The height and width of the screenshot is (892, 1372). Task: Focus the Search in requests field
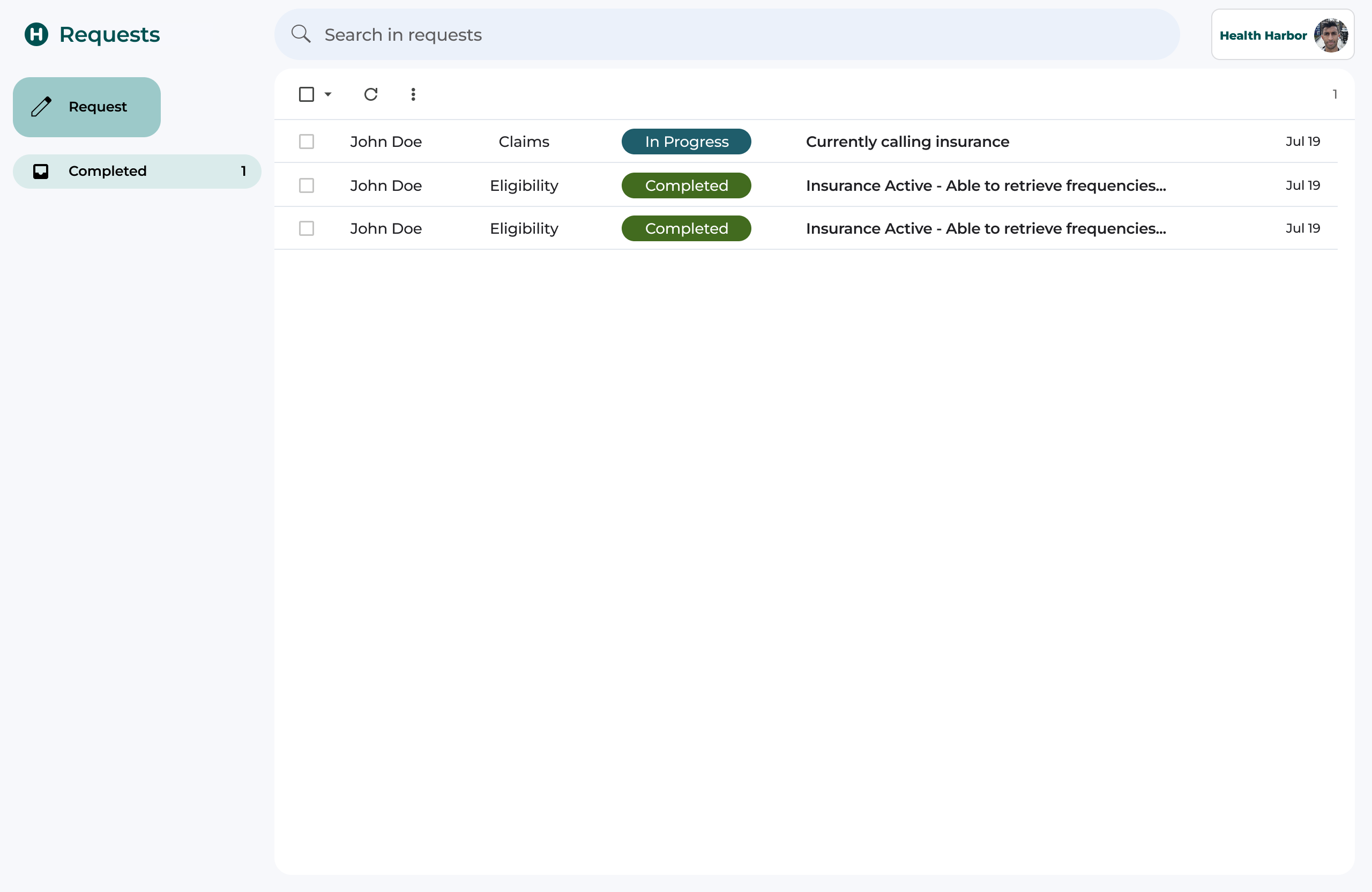726,35
